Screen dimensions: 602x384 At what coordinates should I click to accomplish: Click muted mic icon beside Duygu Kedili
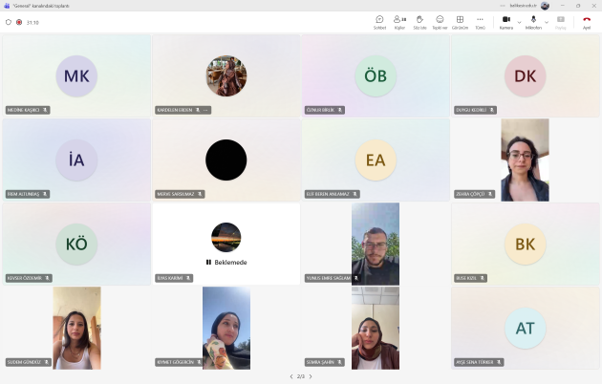492,110
